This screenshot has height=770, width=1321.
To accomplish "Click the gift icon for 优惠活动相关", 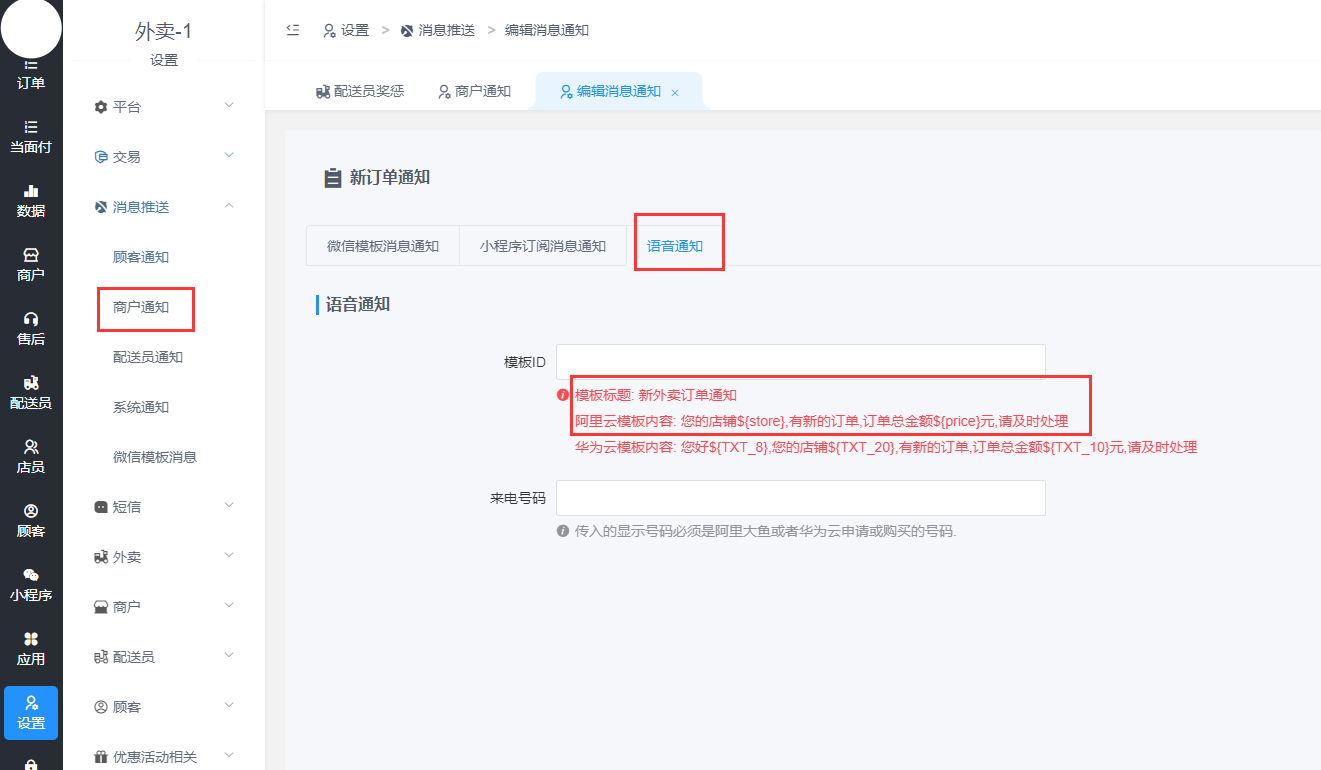I will (x=100, y=757).
